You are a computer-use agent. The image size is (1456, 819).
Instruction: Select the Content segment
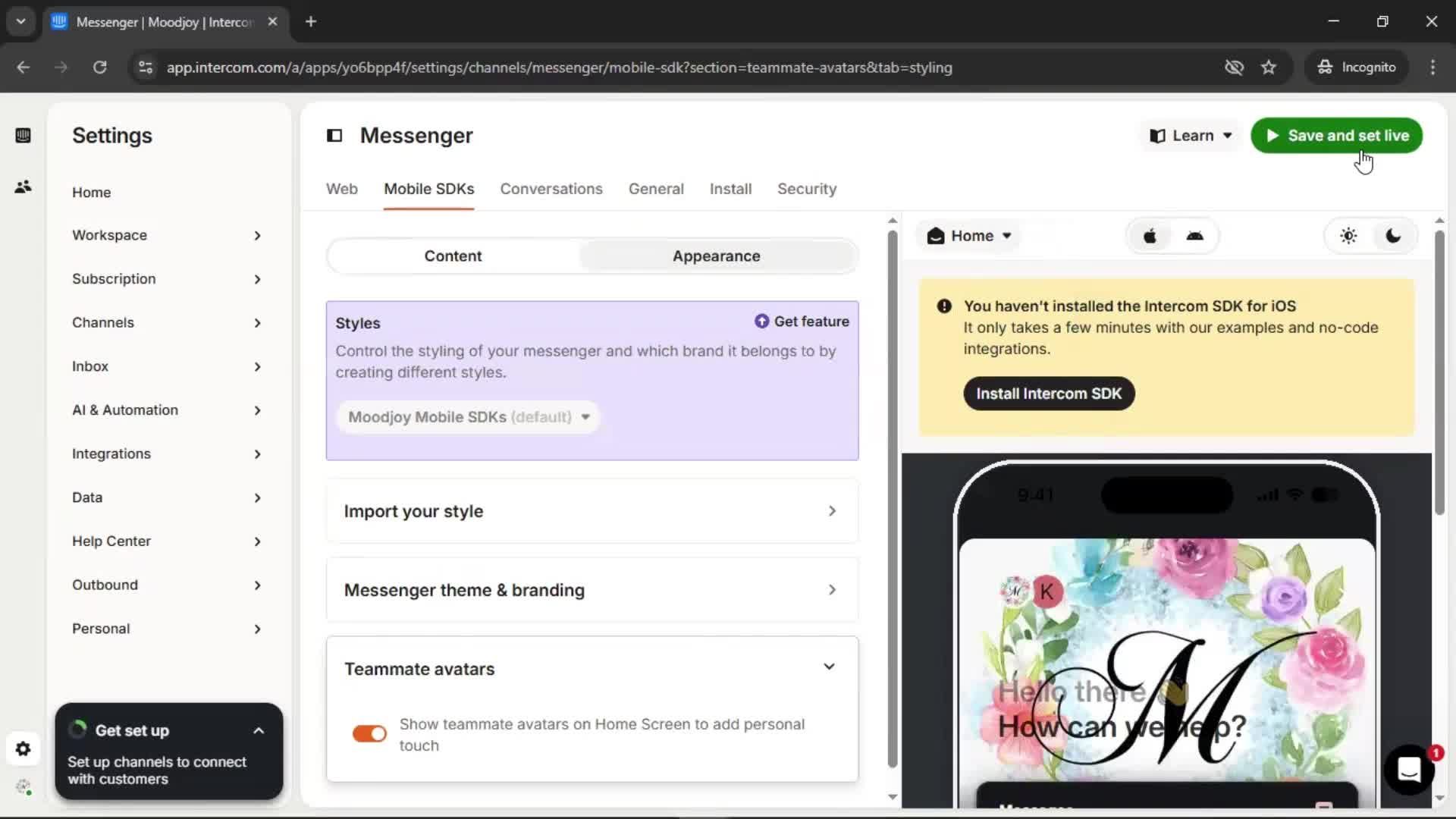[453, 256]
